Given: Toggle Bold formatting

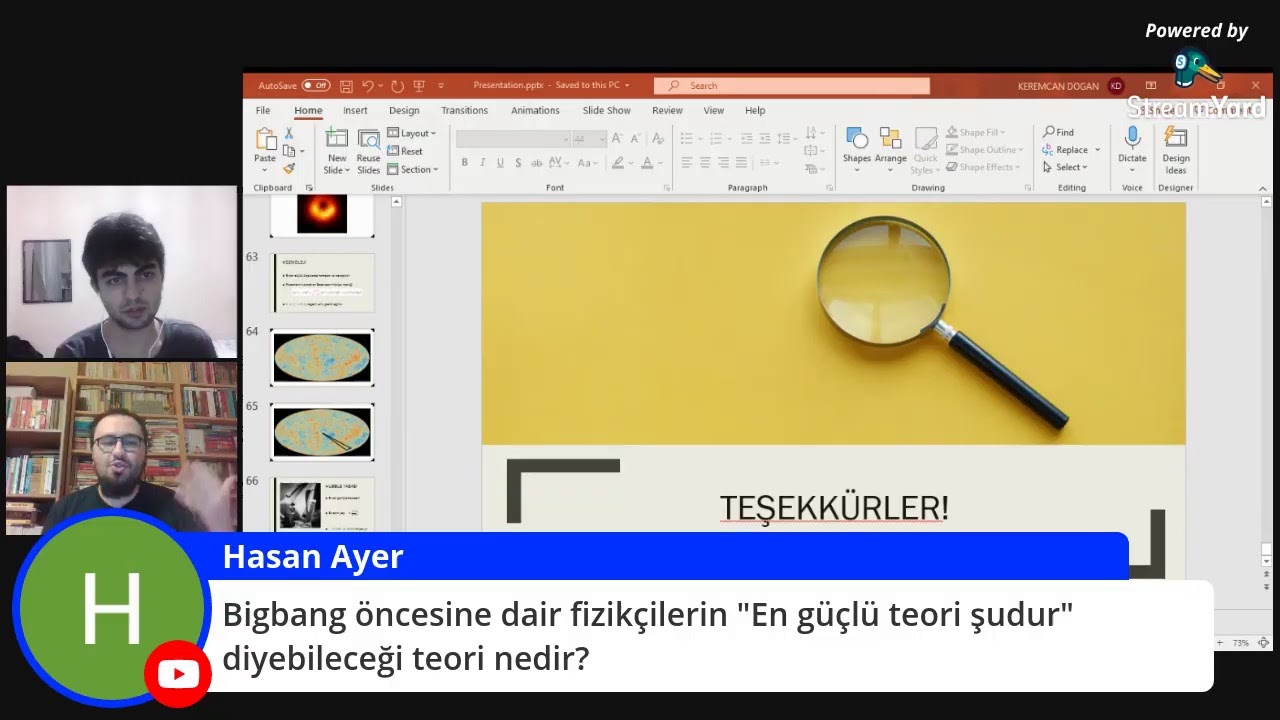Looking at the screenshot, I should coord(464,162).
